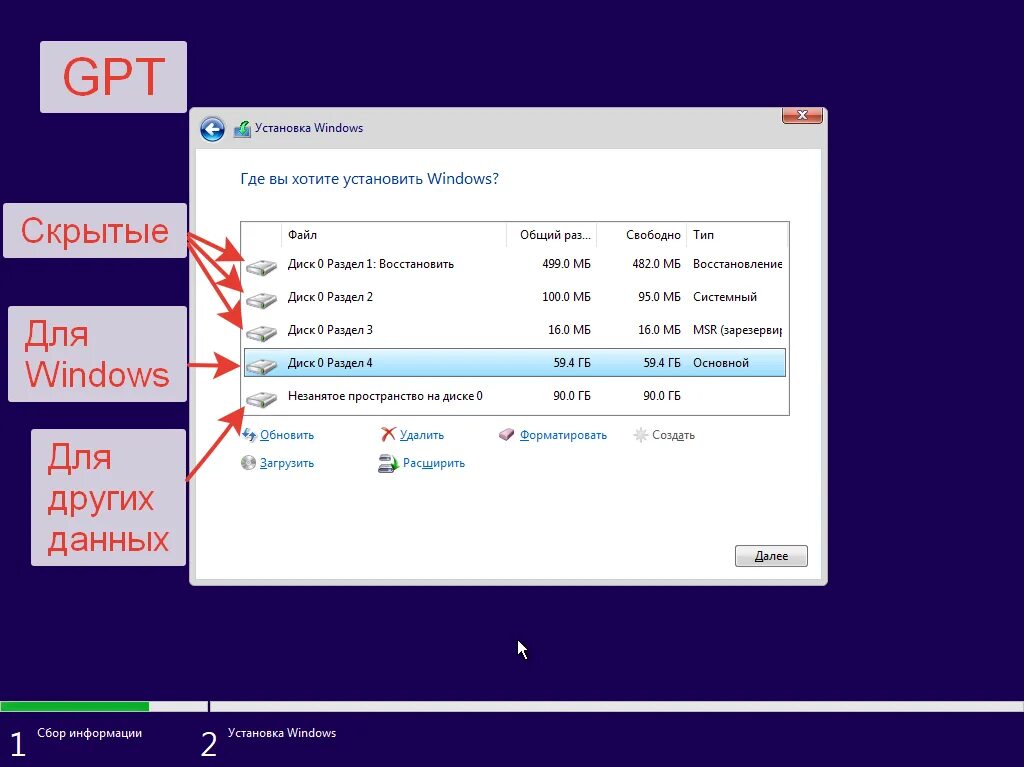
Task: Click the Создать new partition link
Action: coord(673,435)
